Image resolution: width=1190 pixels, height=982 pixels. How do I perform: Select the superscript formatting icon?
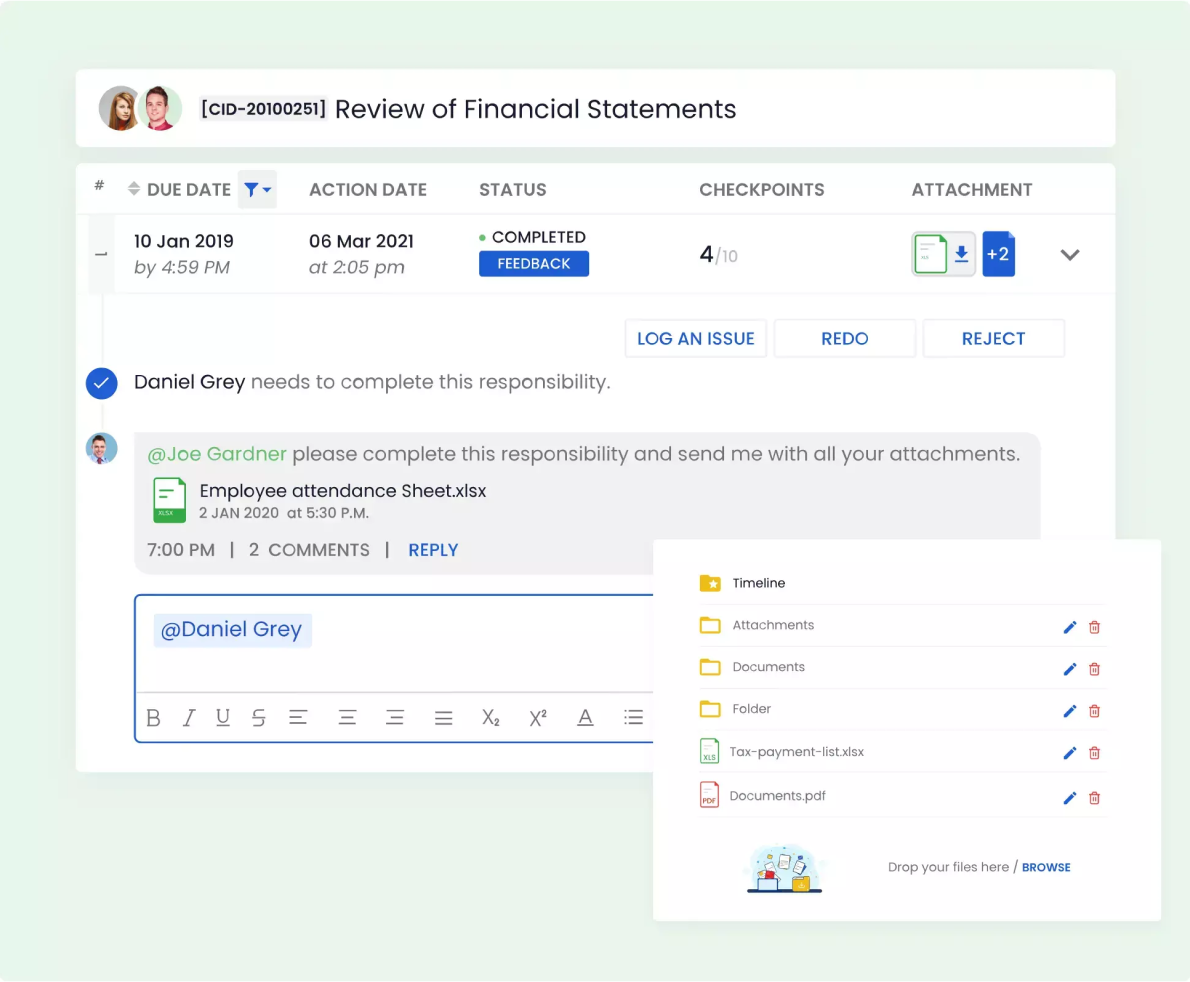pyautogui.click(x=538, y=717)
